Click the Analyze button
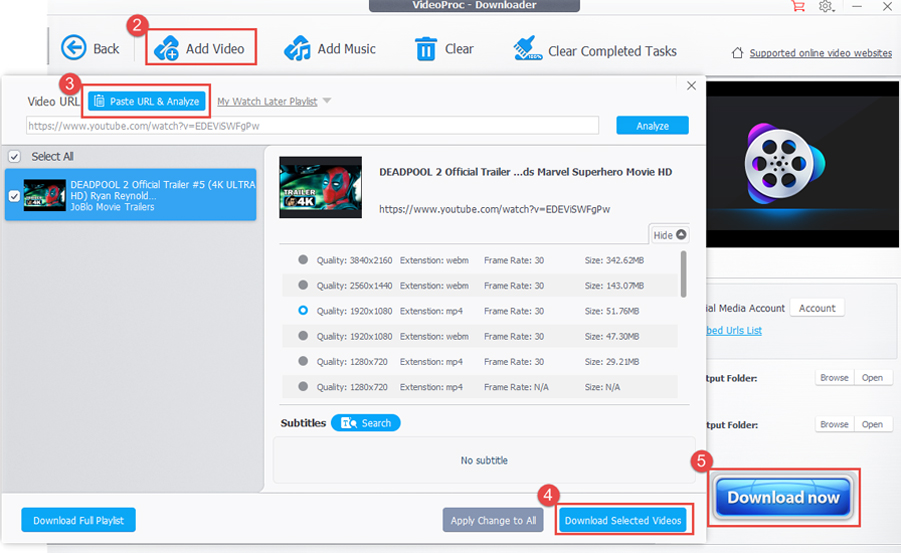The height and width of the screenshot is (553, 901). (x=652, y=125)
